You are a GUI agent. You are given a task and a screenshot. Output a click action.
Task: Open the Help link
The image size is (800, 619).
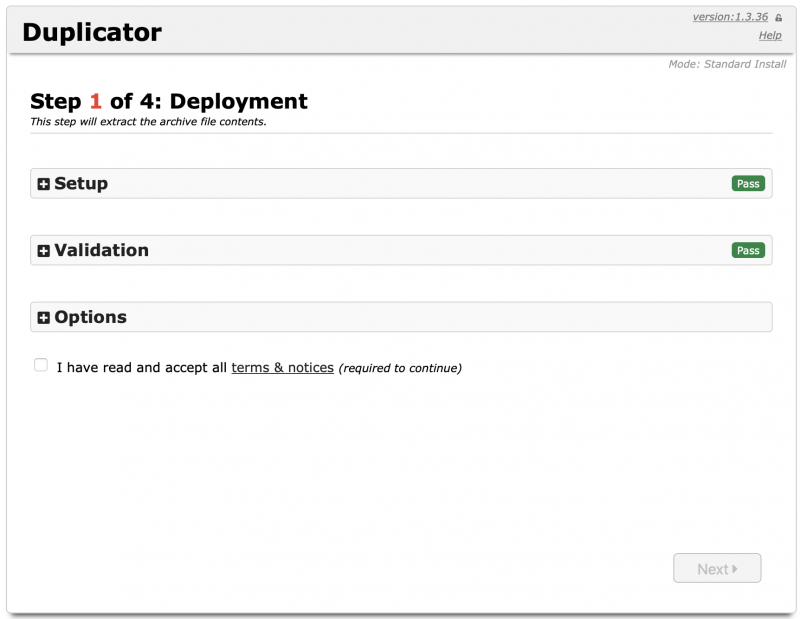click(x=769, y=35)
